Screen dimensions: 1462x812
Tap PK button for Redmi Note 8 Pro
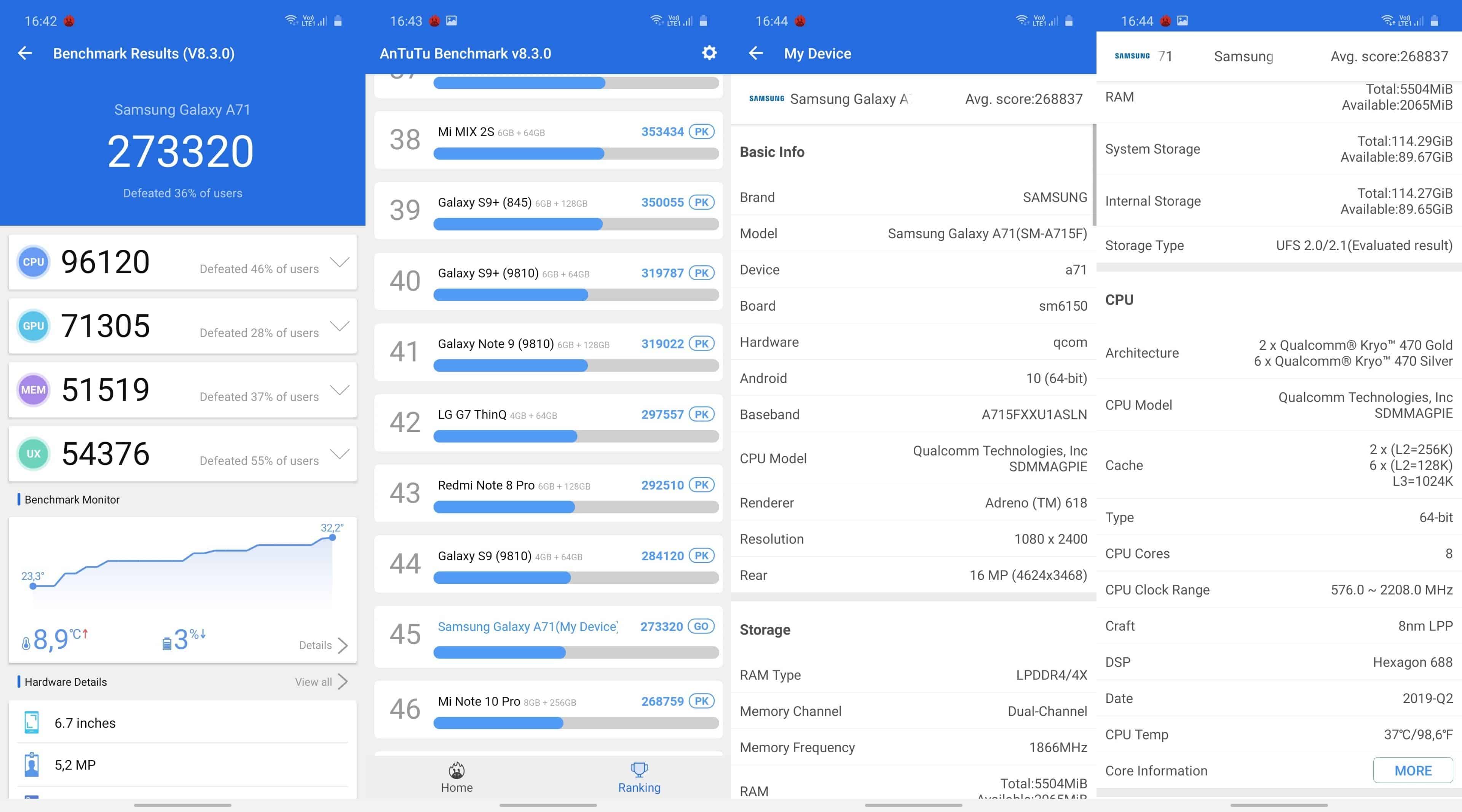pos(701,485)
